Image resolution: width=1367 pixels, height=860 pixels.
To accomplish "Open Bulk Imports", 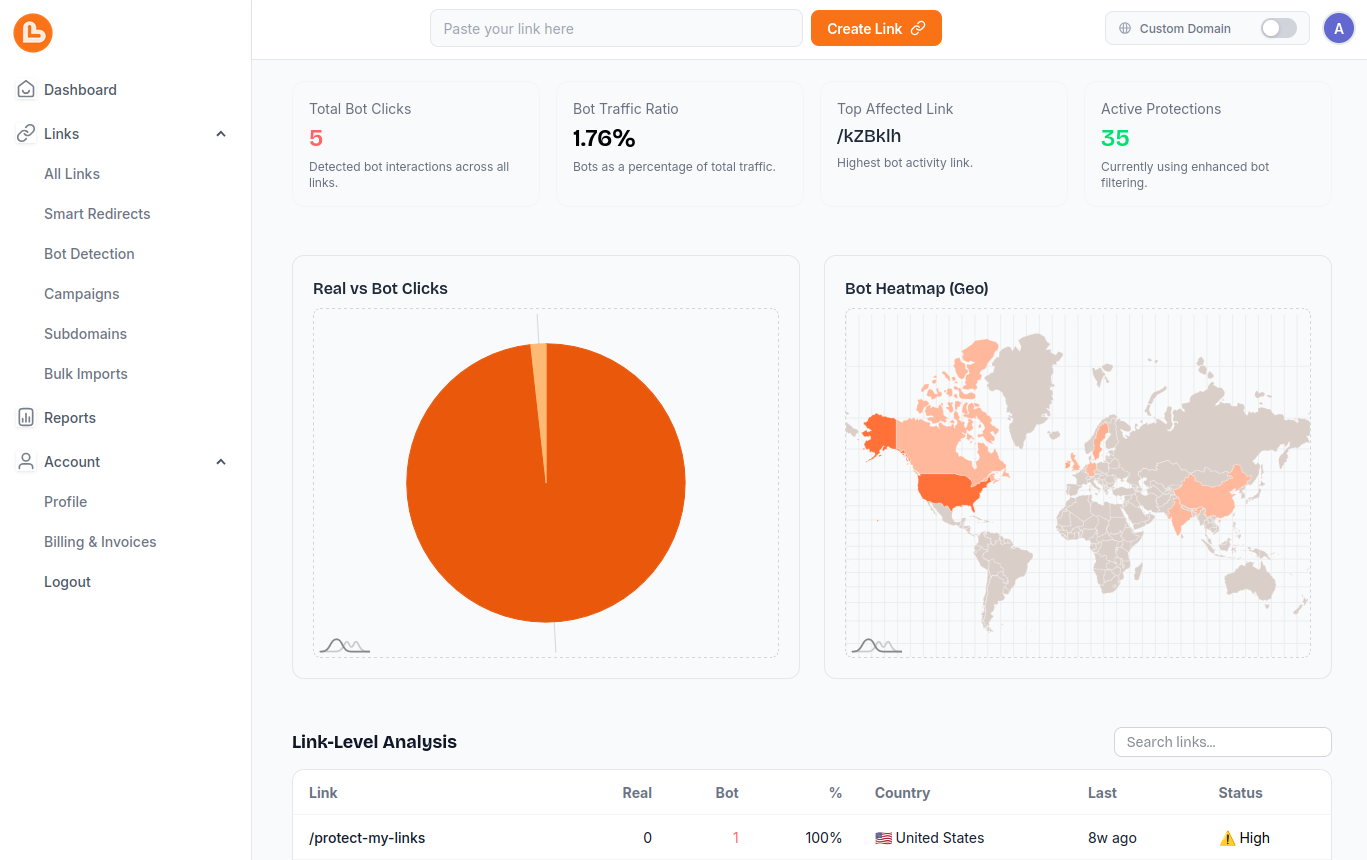I will pyautogui.click(x=86, y=374).
